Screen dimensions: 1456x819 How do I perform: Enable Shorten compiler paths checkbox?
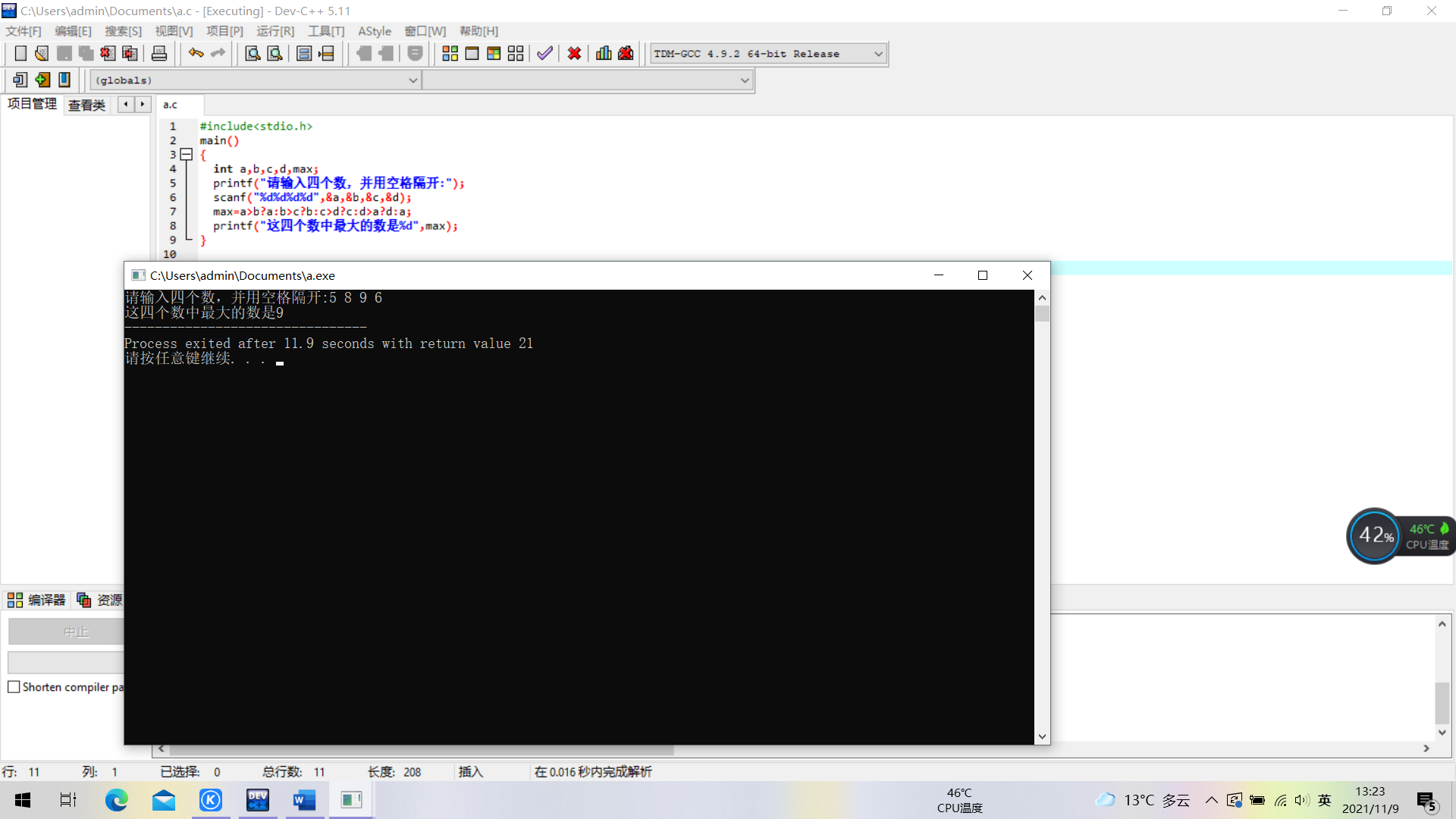pos(14,687)
